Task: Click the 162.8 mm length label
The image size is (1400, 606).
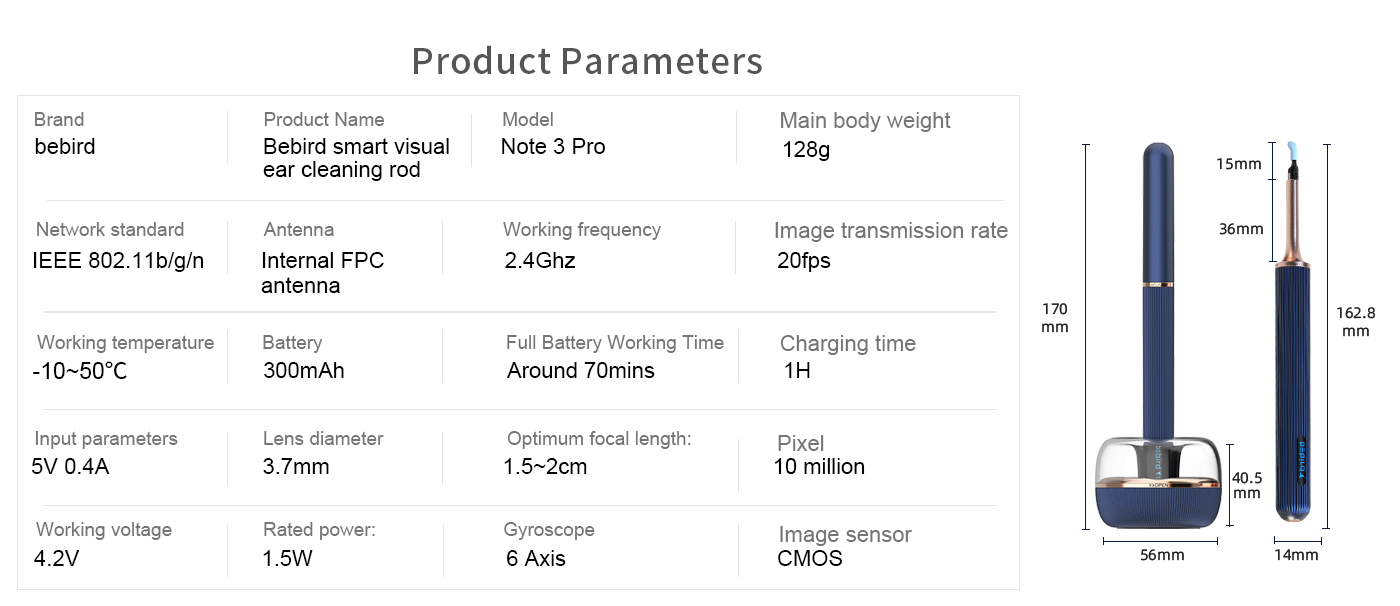Action: point(1356,321)
